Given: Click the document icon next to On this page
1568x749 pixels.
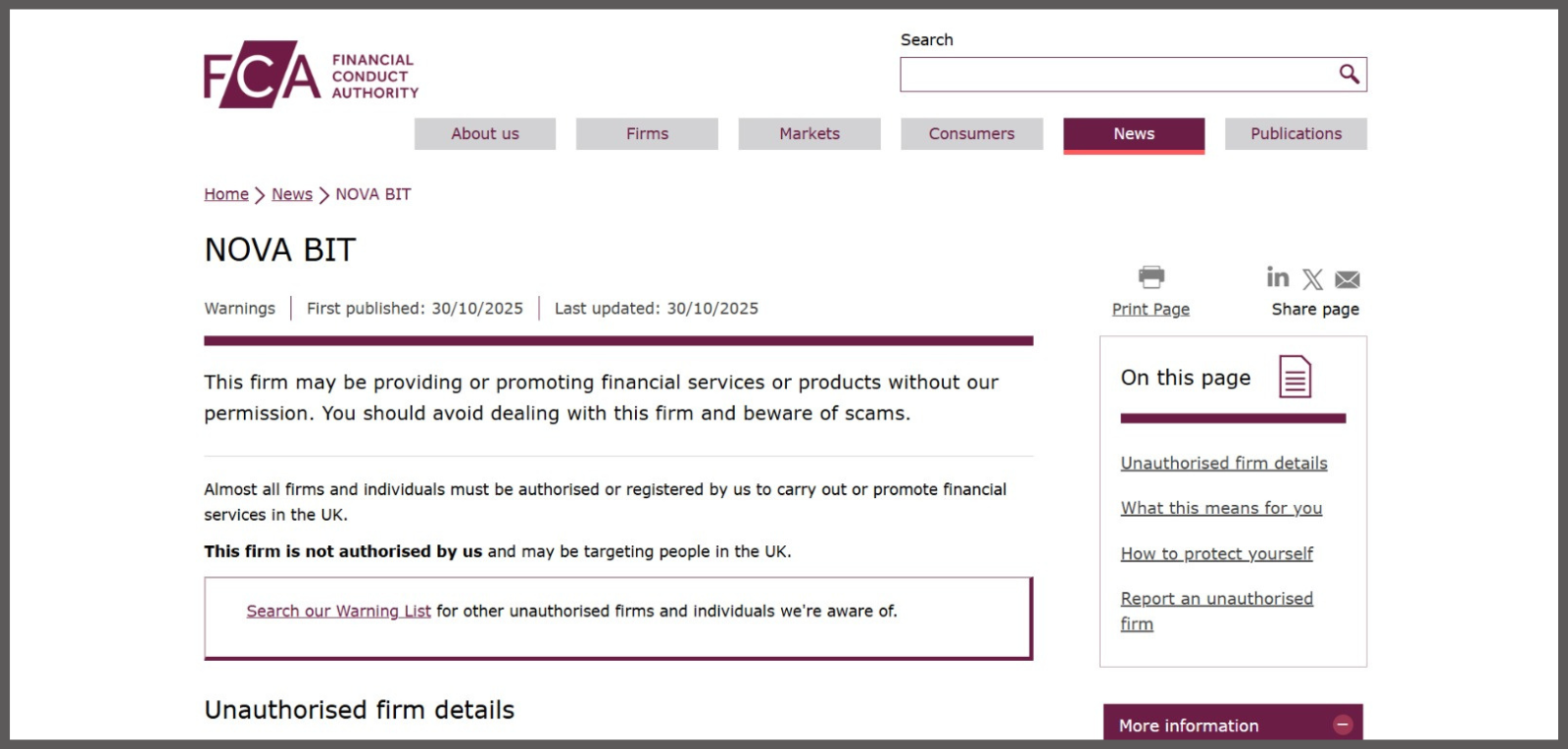Looking at the screenshot, I should 1297,377.
